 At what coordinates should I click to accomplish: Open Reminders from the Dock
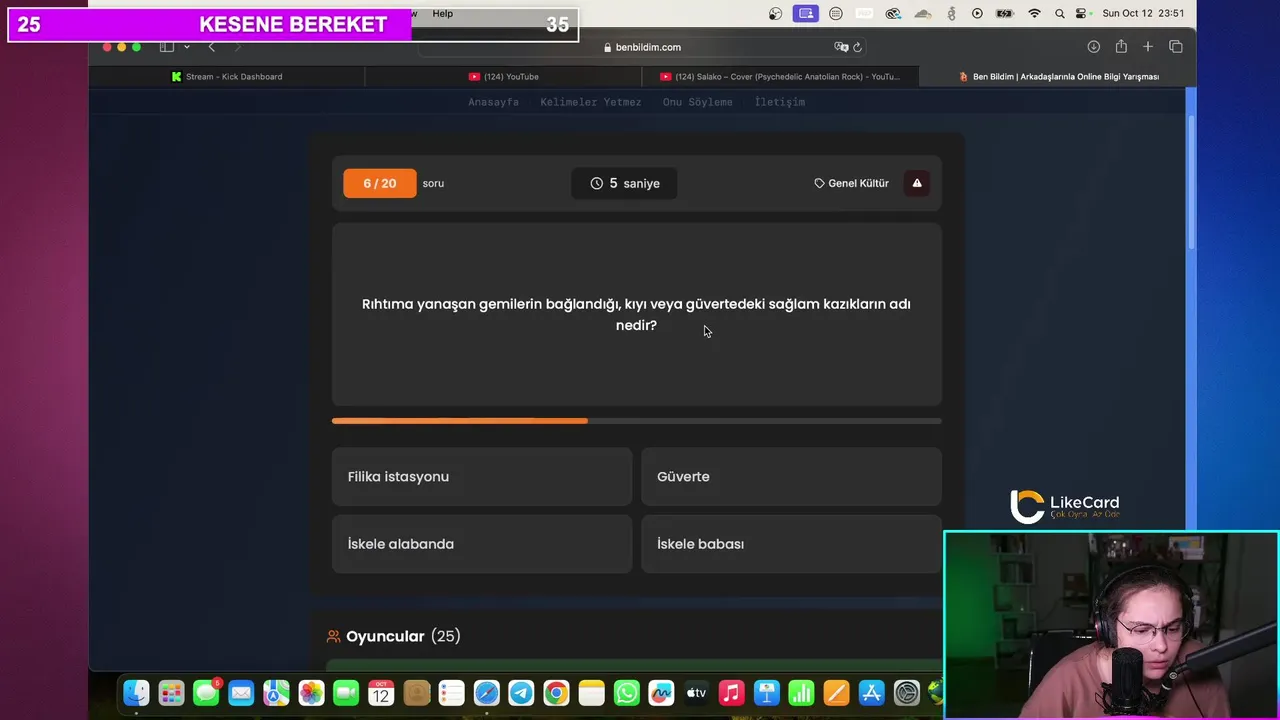[451, 693]
